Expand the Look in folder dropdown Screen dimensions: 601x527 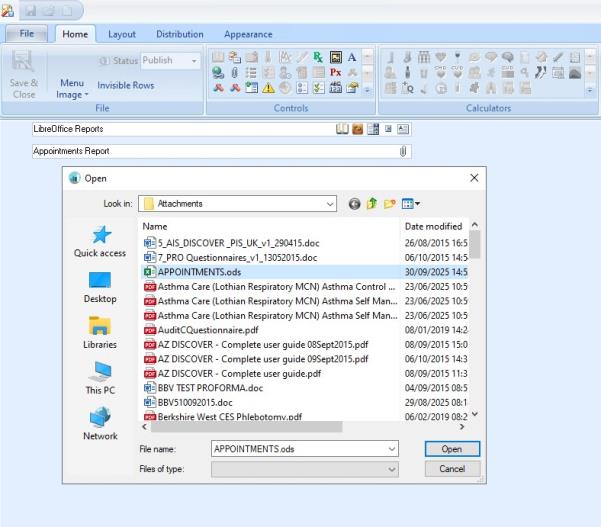[330, 204]
